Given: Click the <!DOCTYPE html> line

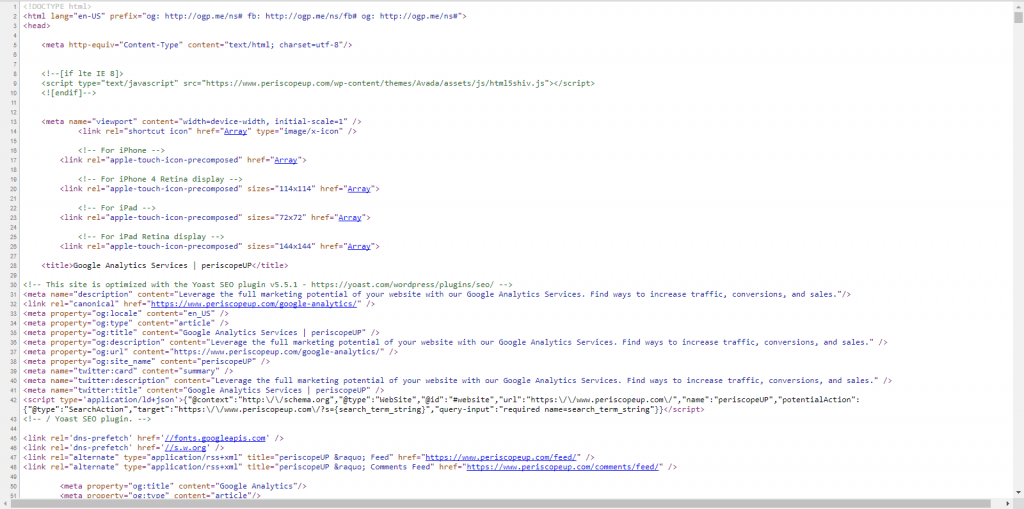Looking at the screenshot, I should point(57,6).
